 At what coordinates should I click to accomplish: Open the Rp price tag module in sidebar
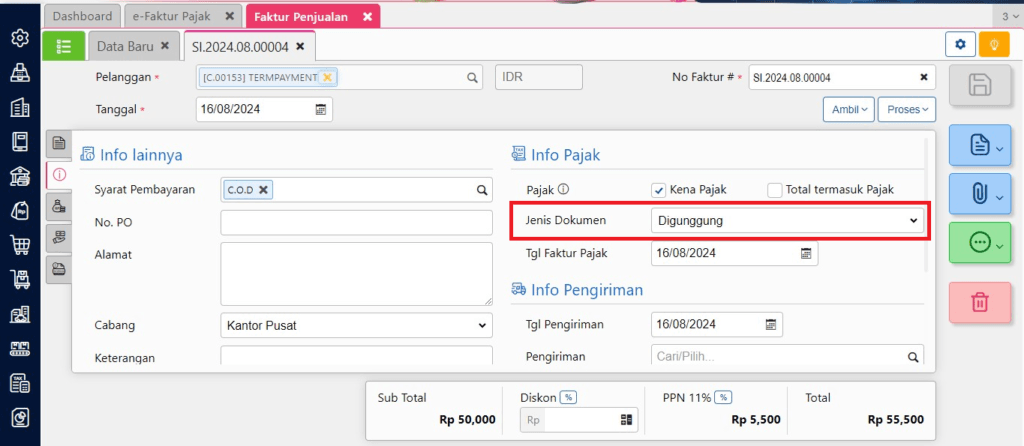tap(20, 210)
